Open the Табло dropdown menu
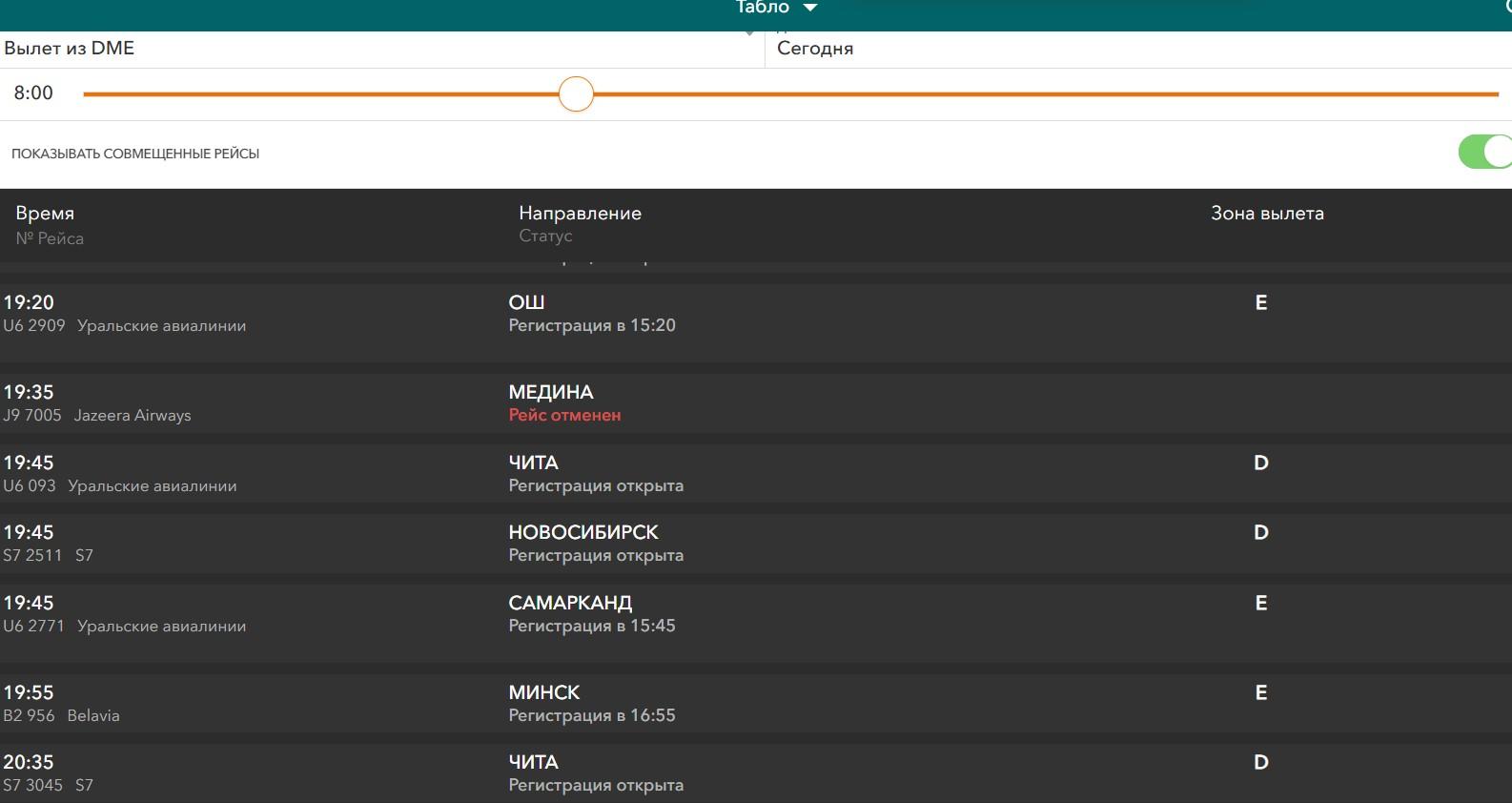 point(776,8)
